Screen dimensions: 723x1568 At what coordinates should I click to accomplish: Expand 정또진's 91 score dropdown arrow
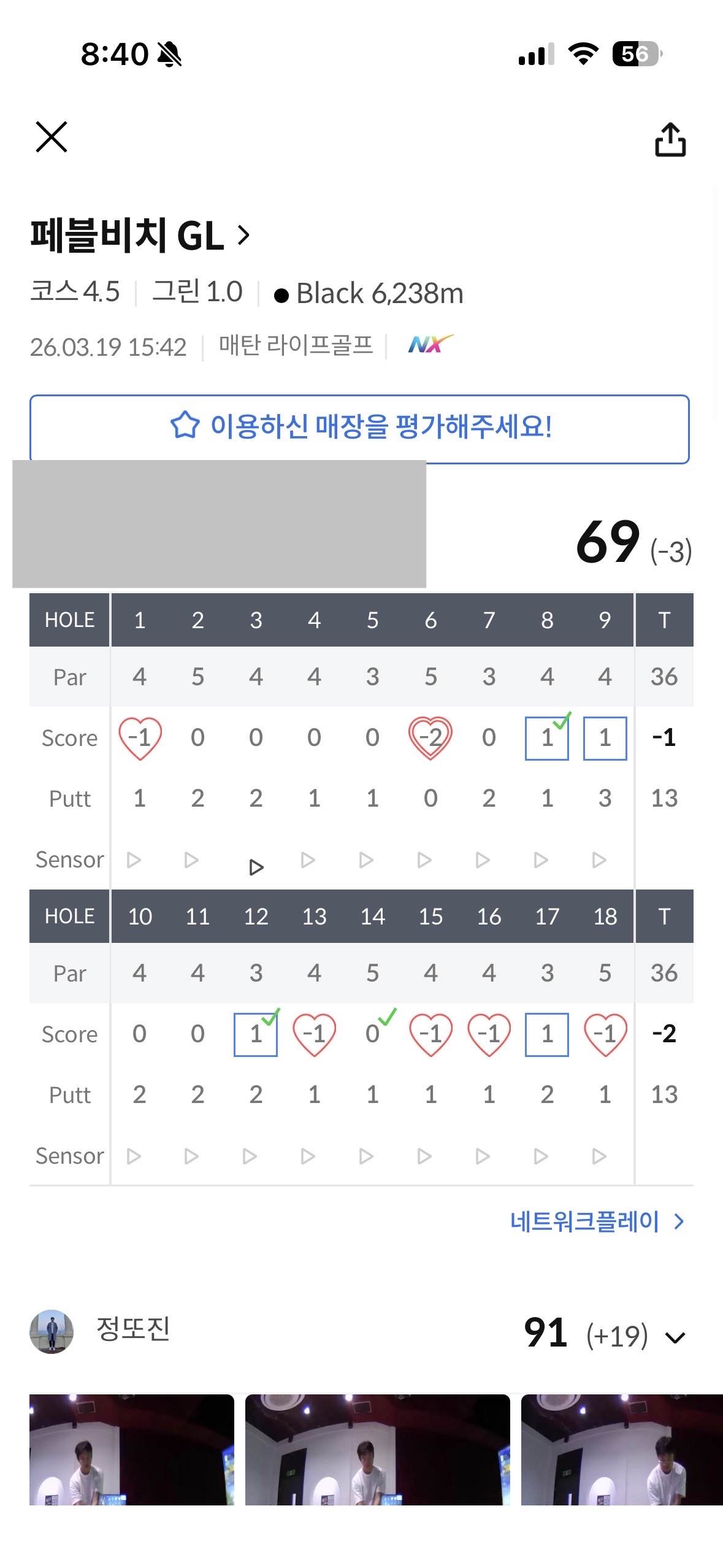[x=675, y=1337]
